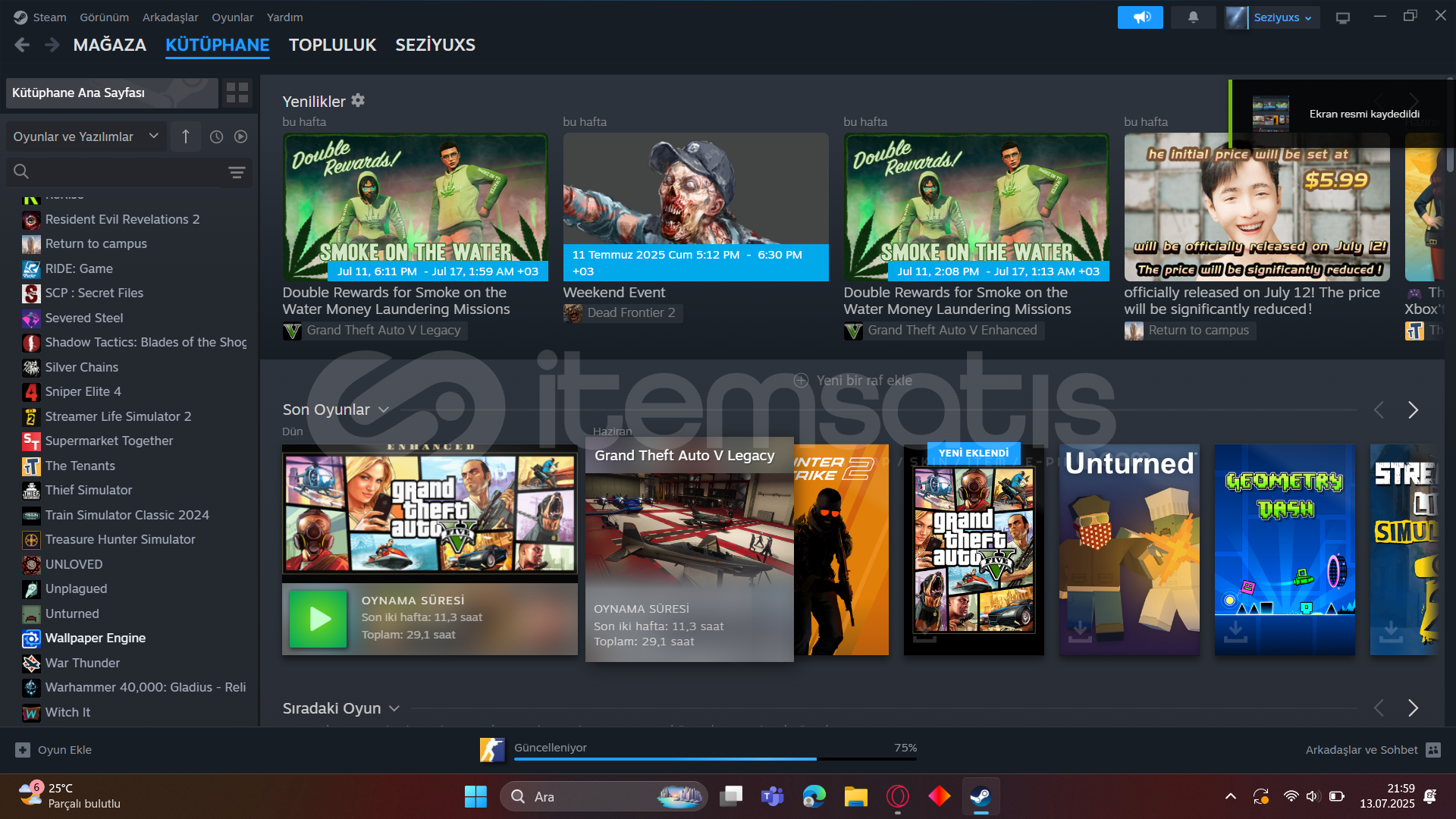Image resolution: width=1456 pixels, height=819 pixels.
Task: Expand Oyunlar ve Yazılımlar dropdown
Action: click(86, 136)
